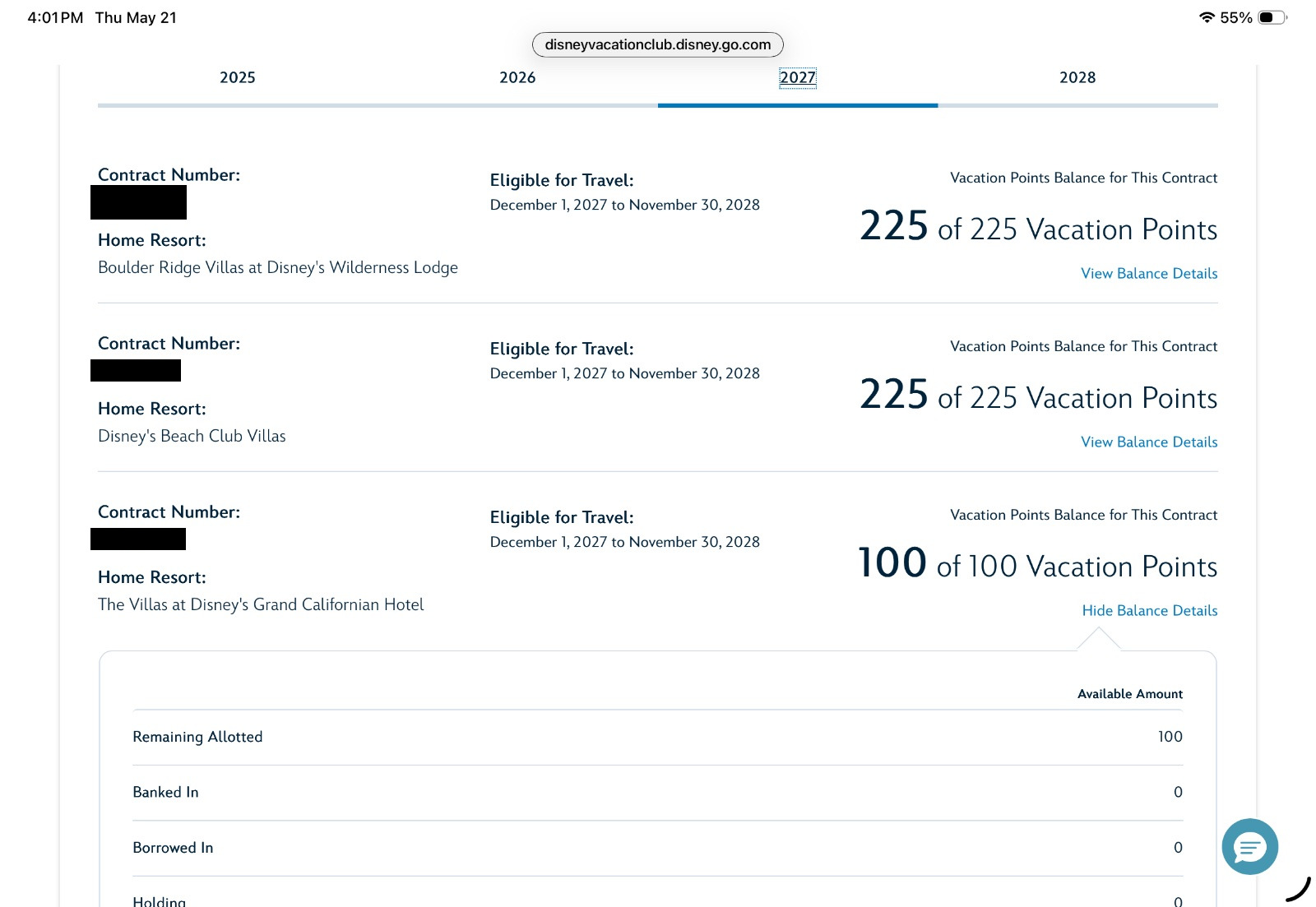Switch to the 2026 use year tab
1316x907 pixels.
click(517, 77)
